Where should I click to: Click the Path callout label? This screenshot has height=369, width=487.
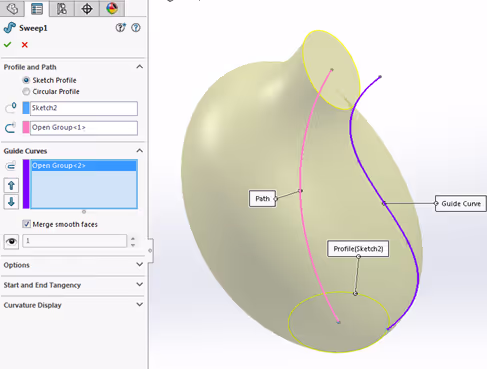262,199
